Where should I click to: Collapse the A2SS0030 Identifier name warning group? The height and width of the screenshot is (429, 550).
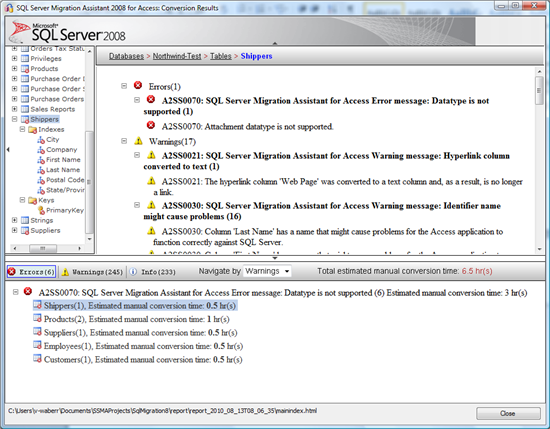[137, 205]
